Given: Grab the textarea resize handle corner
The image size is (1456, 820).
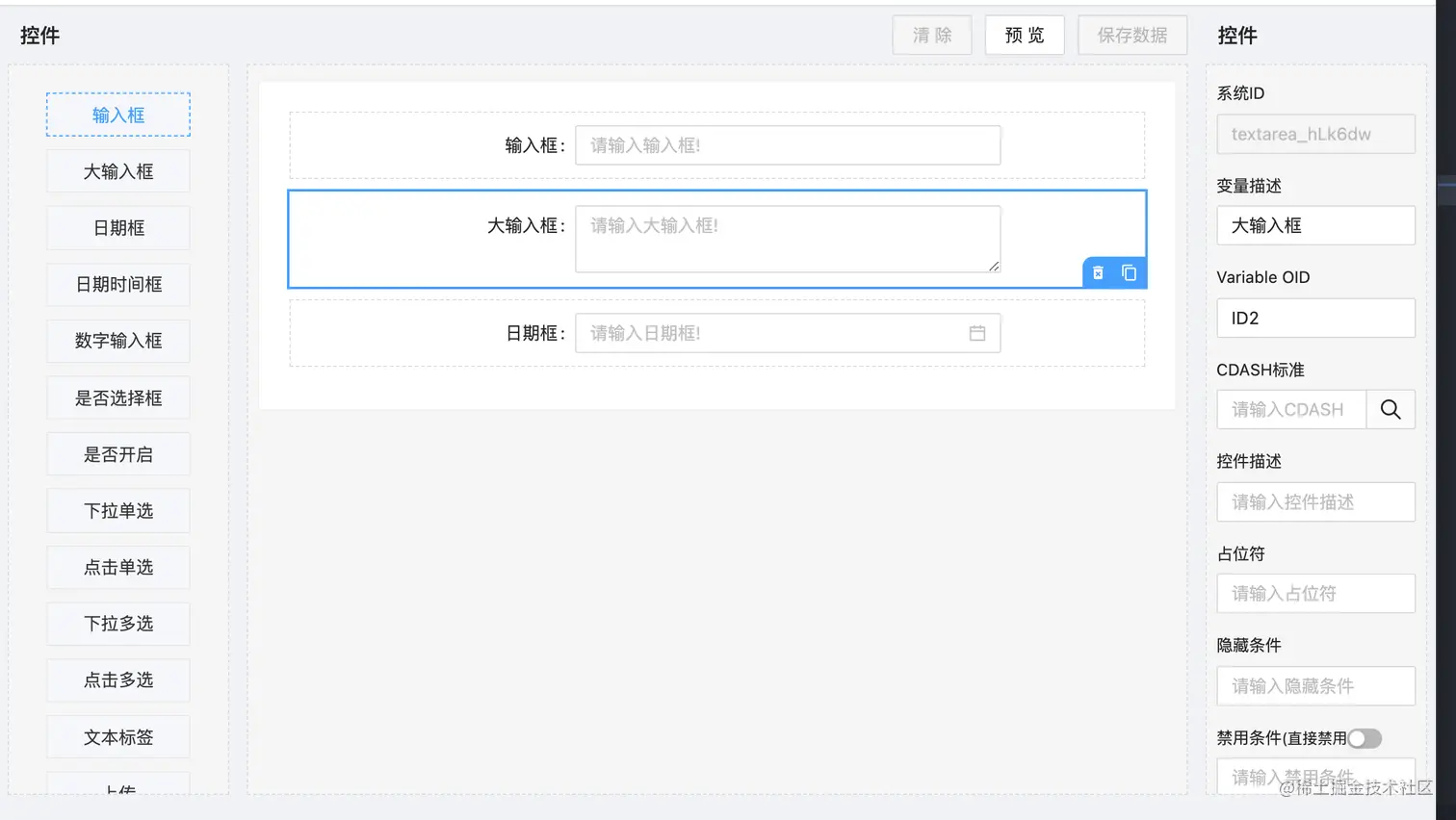Looking at the screenshot, I should click(x=994, y=266).
